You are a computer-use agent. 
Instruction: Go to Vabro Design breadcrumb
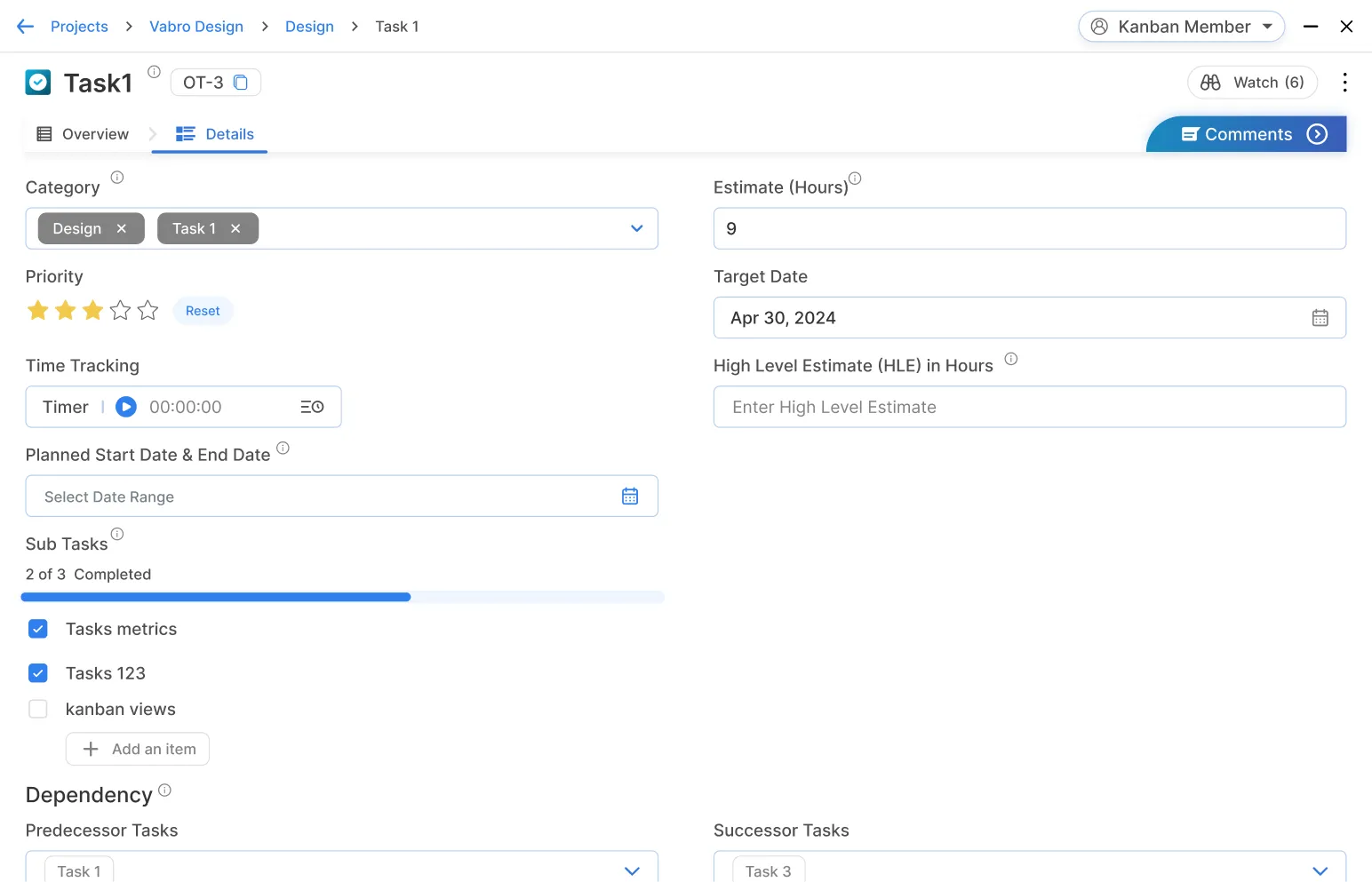pos(196,27)
